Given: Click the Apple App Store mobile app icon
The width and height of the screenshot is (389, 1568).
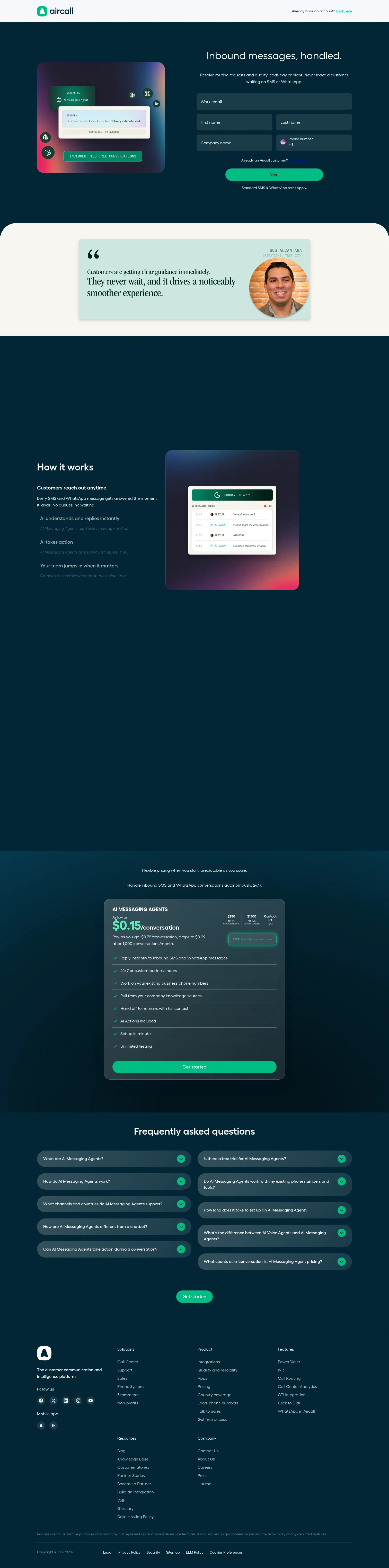Looking at the screenshot, I should 41,1425.
